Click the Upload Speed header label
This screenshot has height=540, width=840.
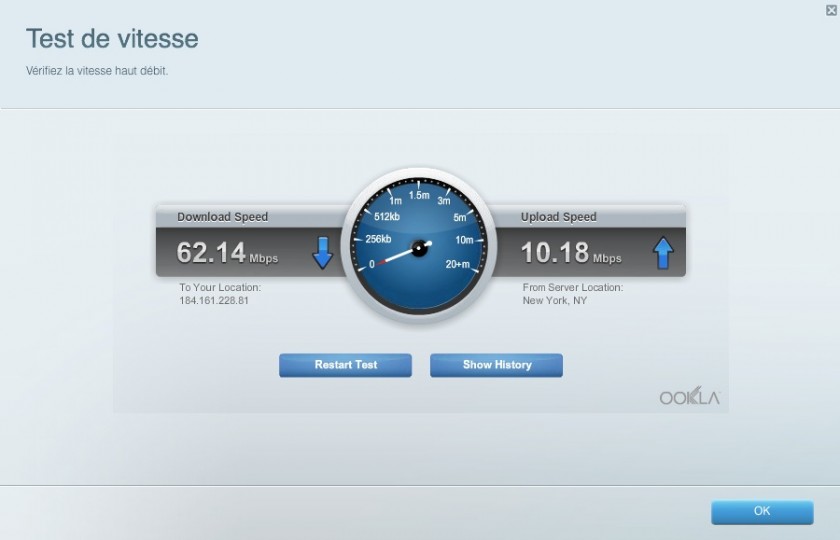coord(558,217)
